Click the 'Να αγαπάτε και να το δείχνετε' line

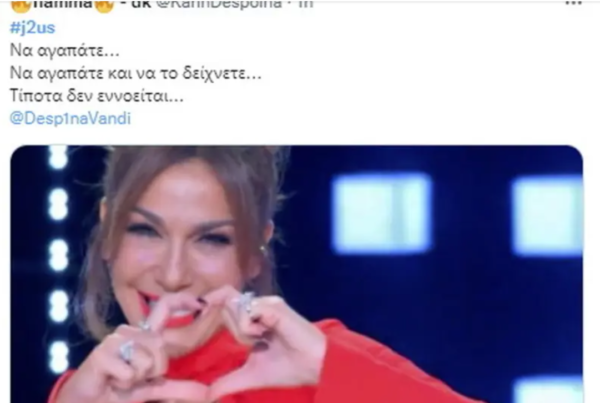pyautogui.click(x=135, y=73)
